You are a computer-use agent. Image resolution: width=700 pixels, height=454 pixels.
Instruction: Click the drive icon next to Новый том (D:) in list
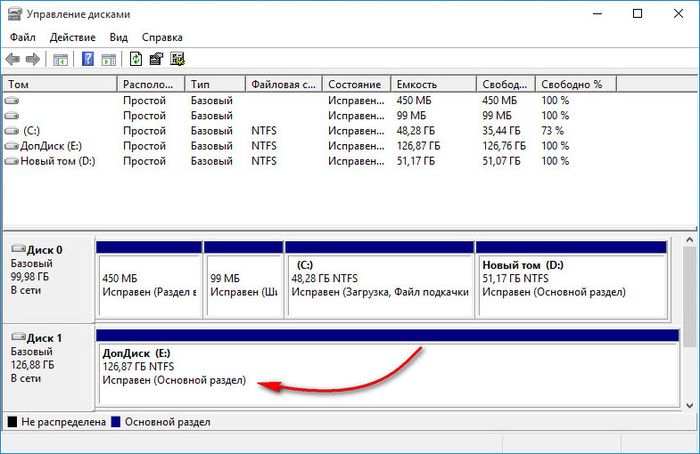pos(12,161)
